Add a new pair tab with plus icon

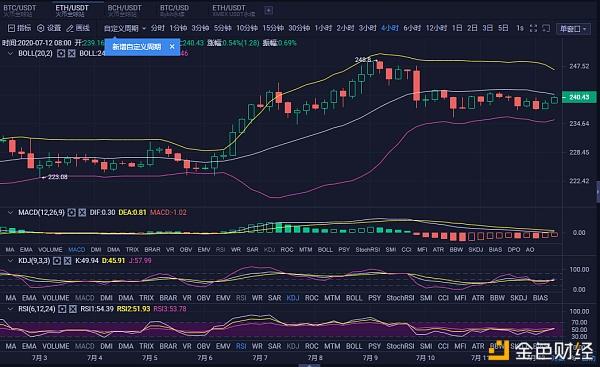[x=269, y=10]
